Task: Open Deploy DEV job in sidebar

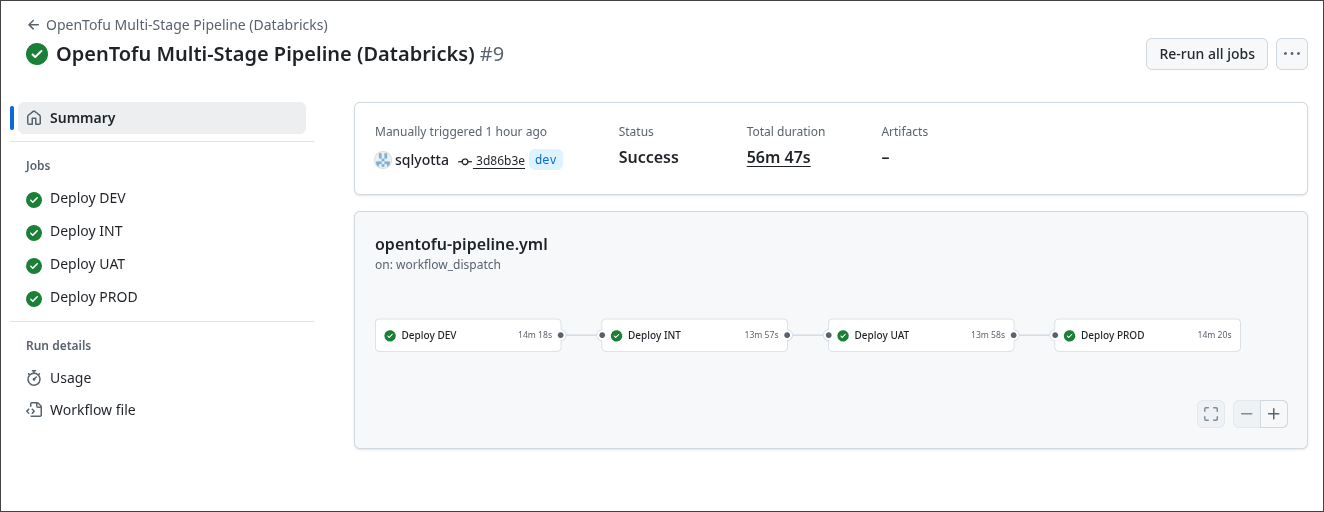Action: pyautogui.click(x=88, y=198)
